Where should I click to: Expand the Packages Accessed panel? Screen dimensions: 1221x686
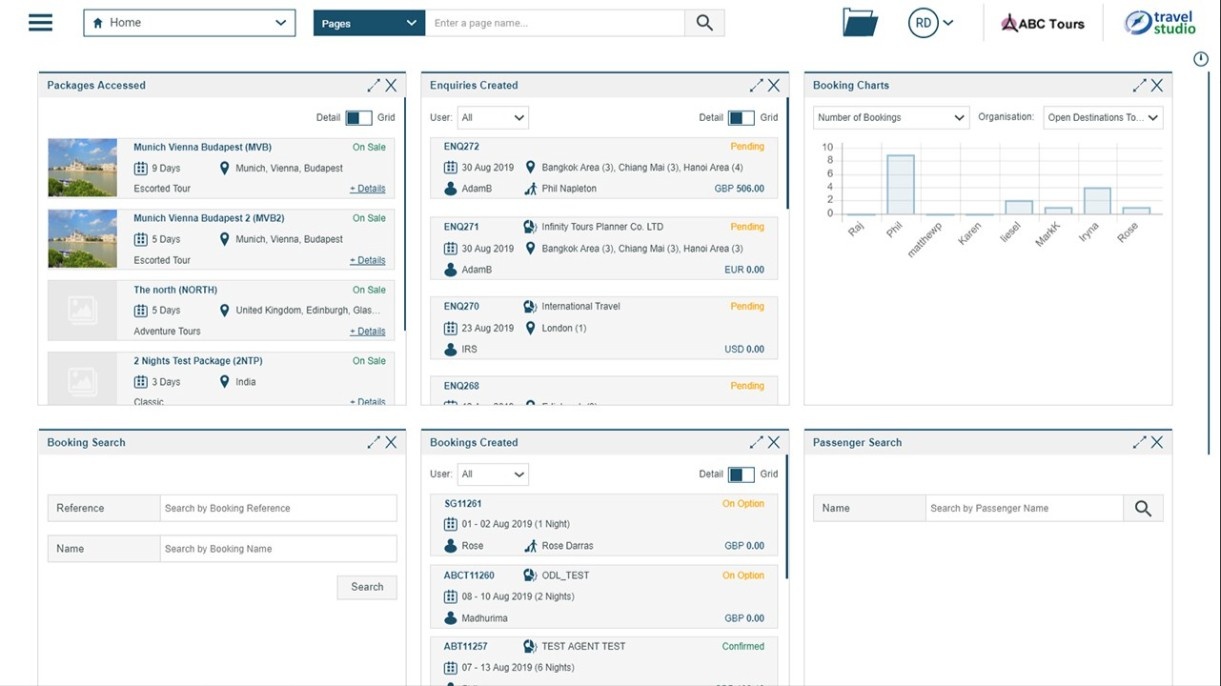(x=373, y=86)
